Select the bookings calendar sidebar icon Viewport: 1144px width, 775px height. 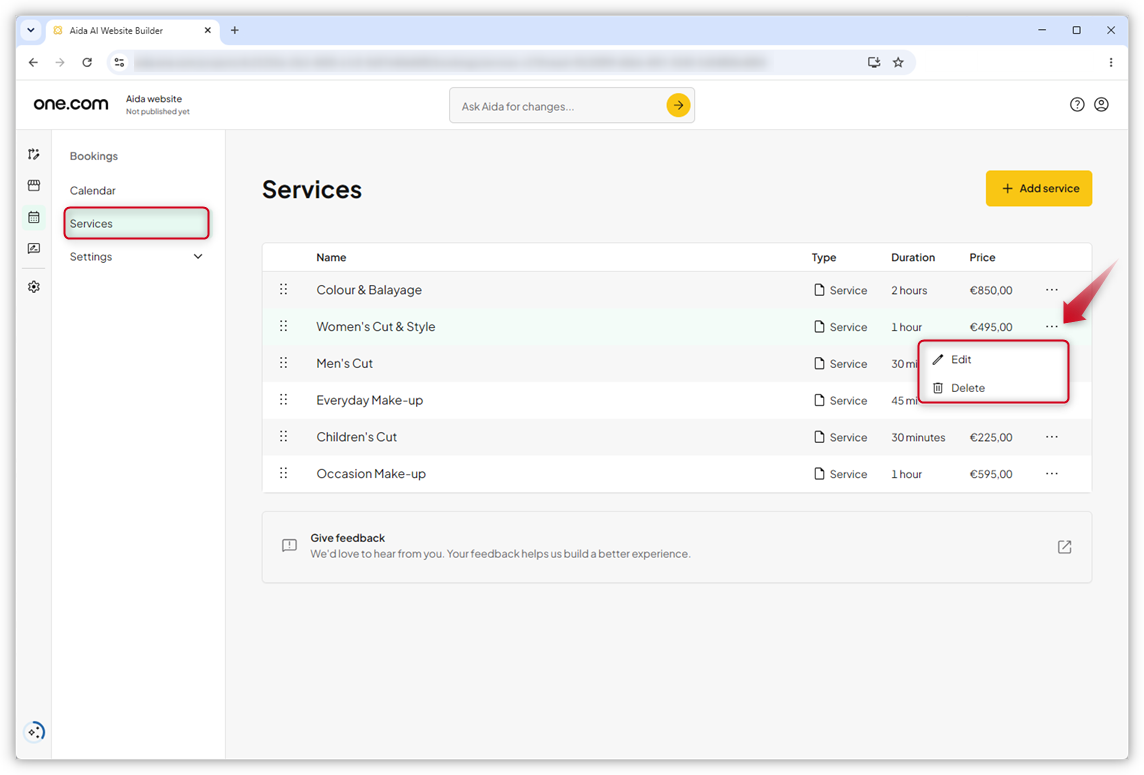click(x=34, y=217)
